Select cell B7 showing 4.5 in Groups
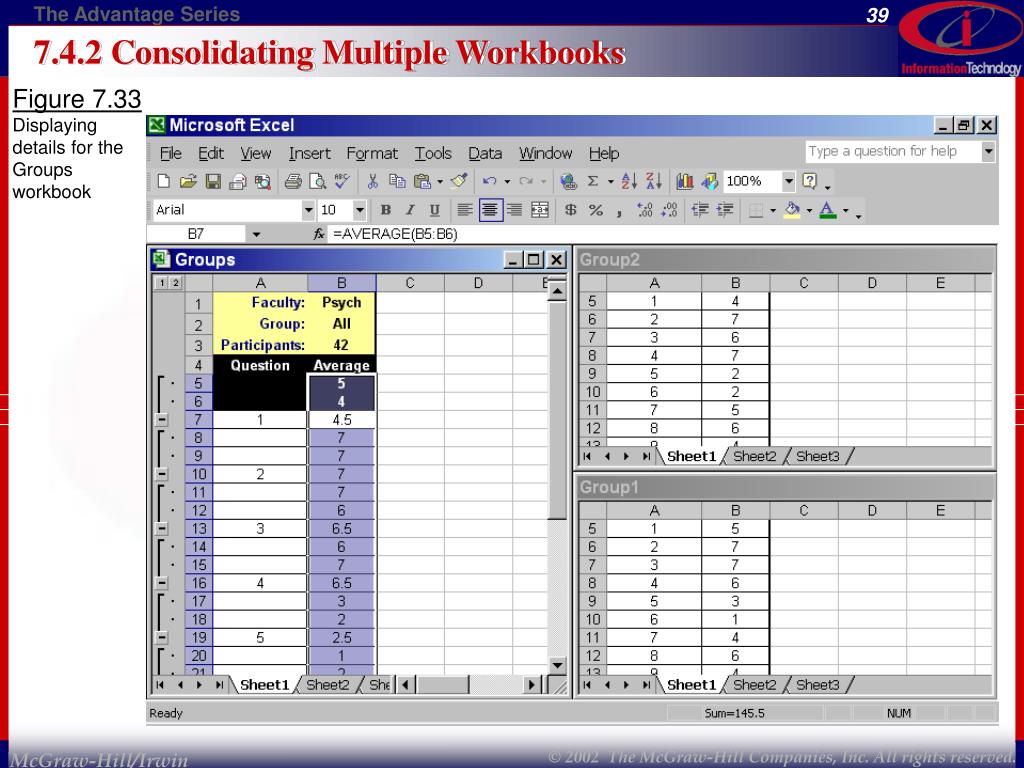 [x=342, y=419]
